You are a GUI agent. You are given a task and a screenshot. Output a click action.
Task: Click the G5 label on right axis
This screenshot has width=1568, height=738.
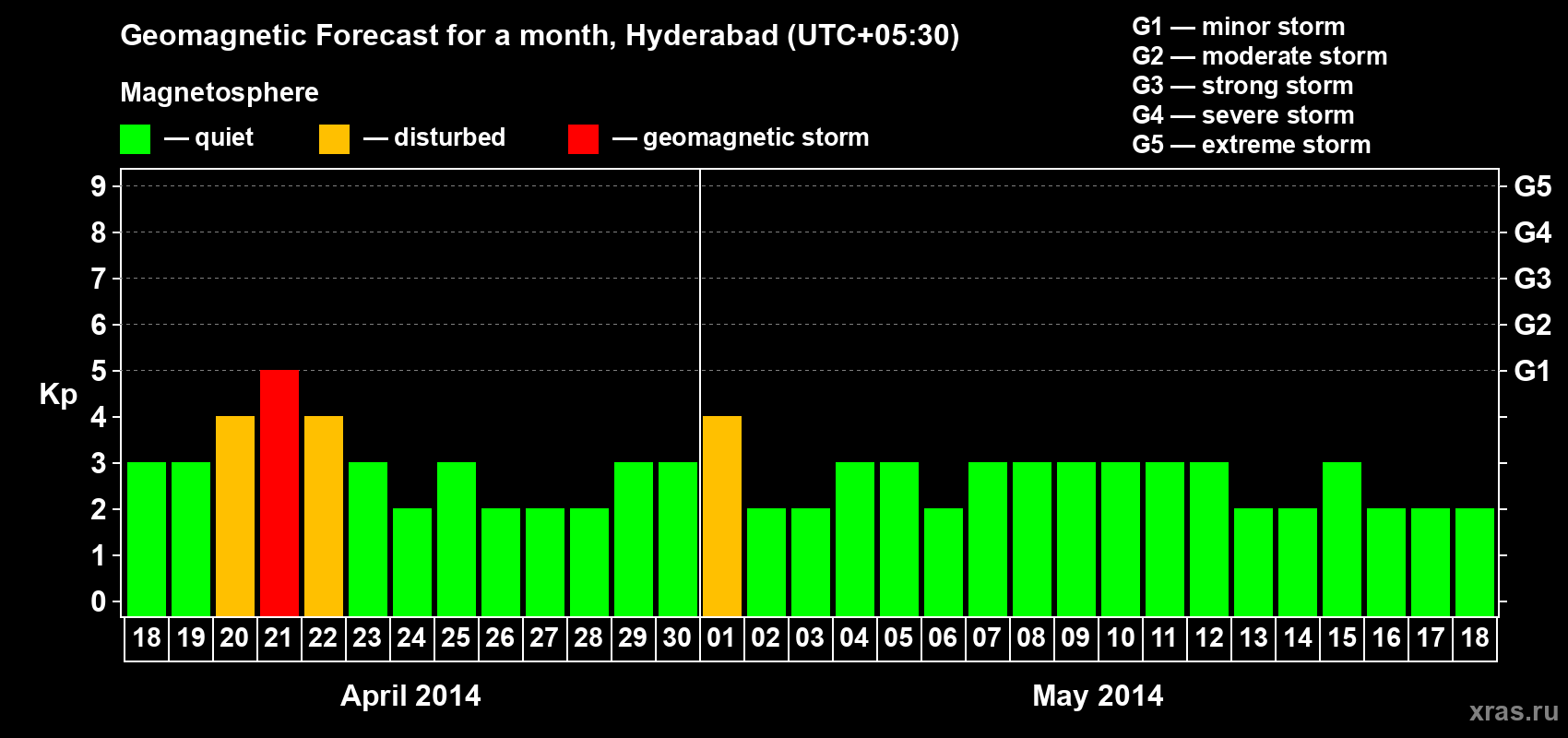(x=1532, y=186)
